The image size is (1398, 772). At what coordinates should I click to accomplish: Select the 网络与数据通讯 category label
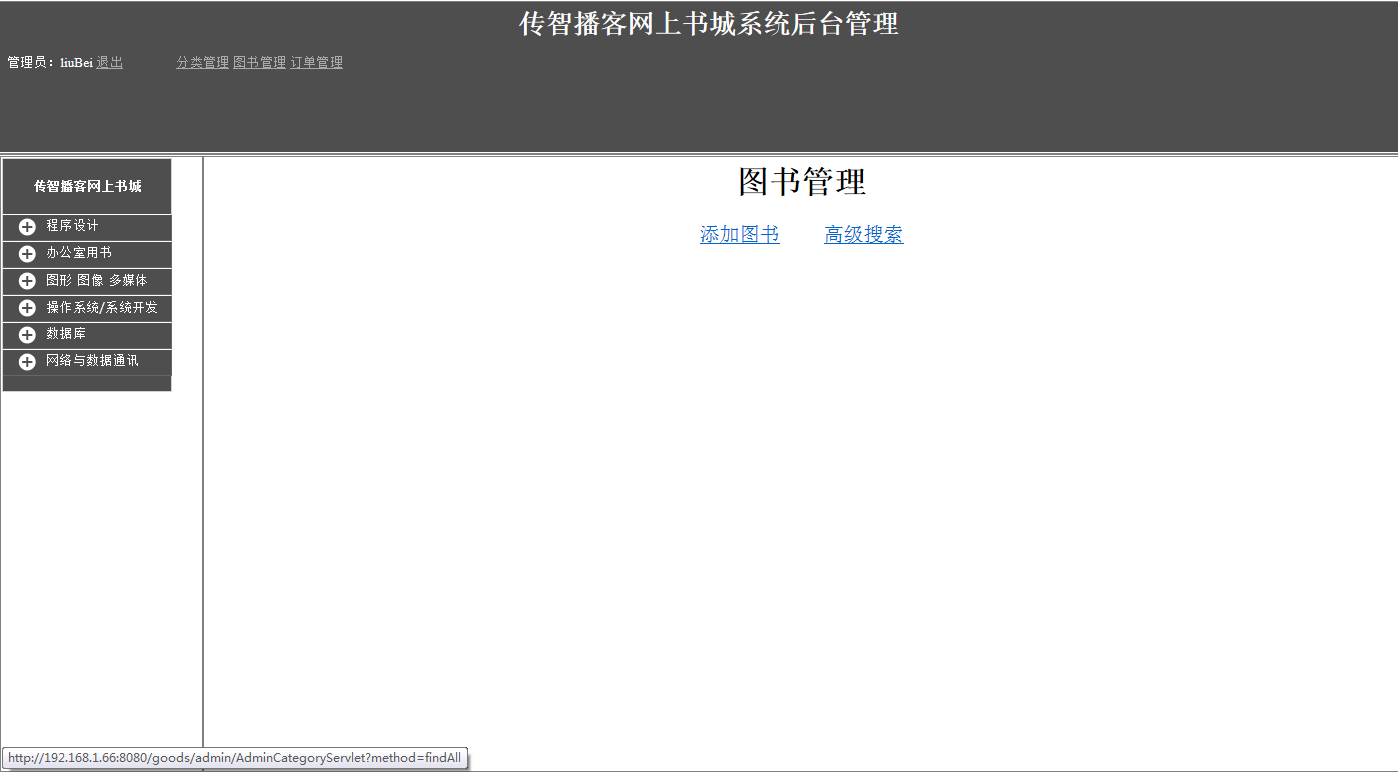(92, 361)
